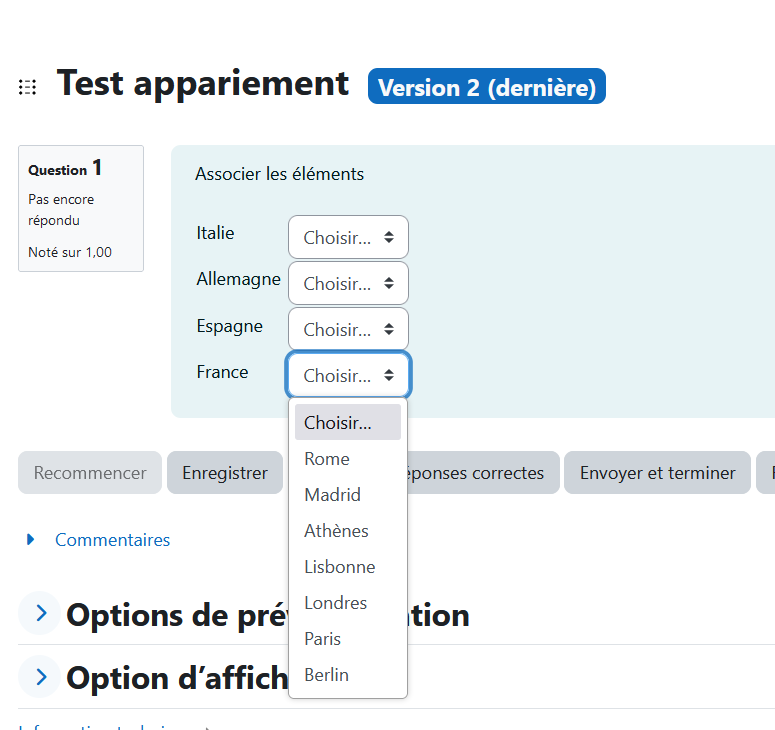Choose Londres from the dropdown list
Screen dimensions: 775x730
click(x=348, y=603)
